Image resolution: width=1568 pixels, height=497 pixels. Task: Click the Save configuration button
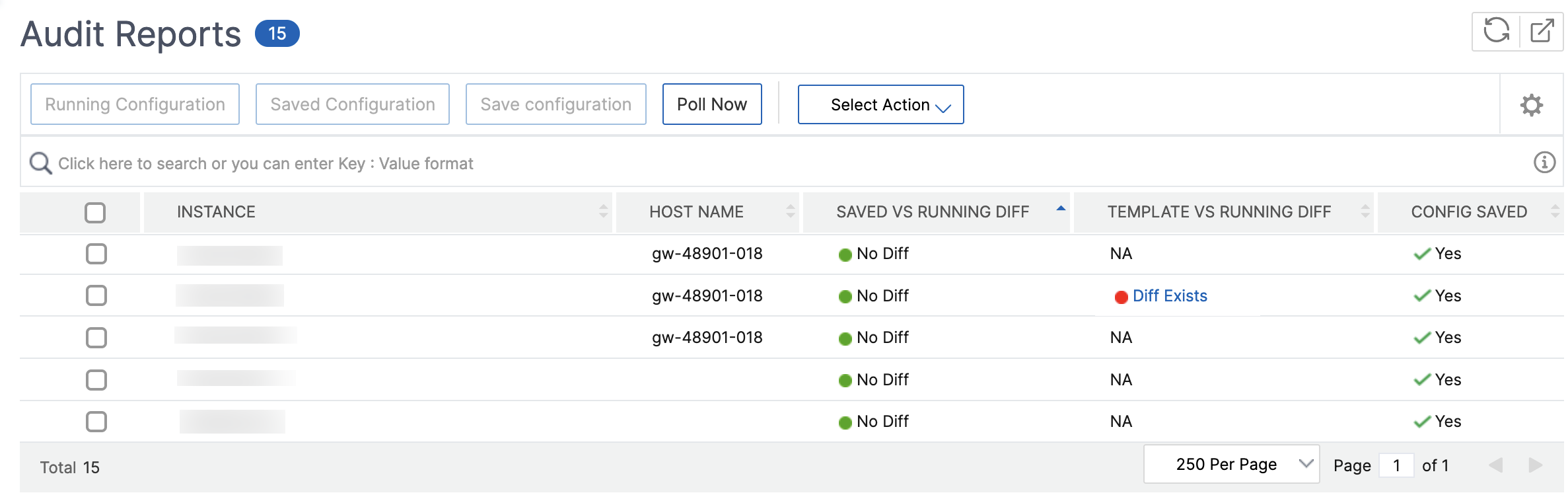pyautogui.click(x=556, y=104)
